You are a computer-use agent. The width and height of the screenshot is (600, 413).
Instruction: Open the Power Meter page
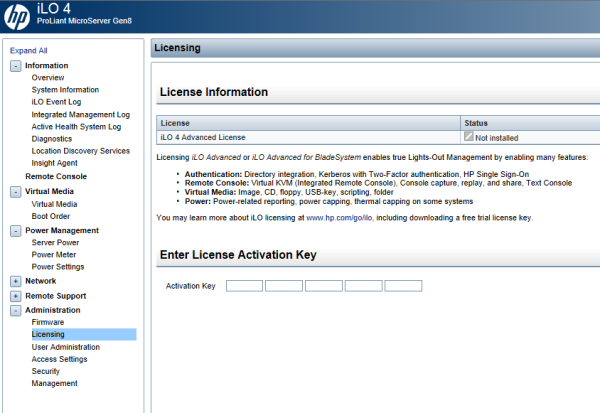(x=54, y=255)
